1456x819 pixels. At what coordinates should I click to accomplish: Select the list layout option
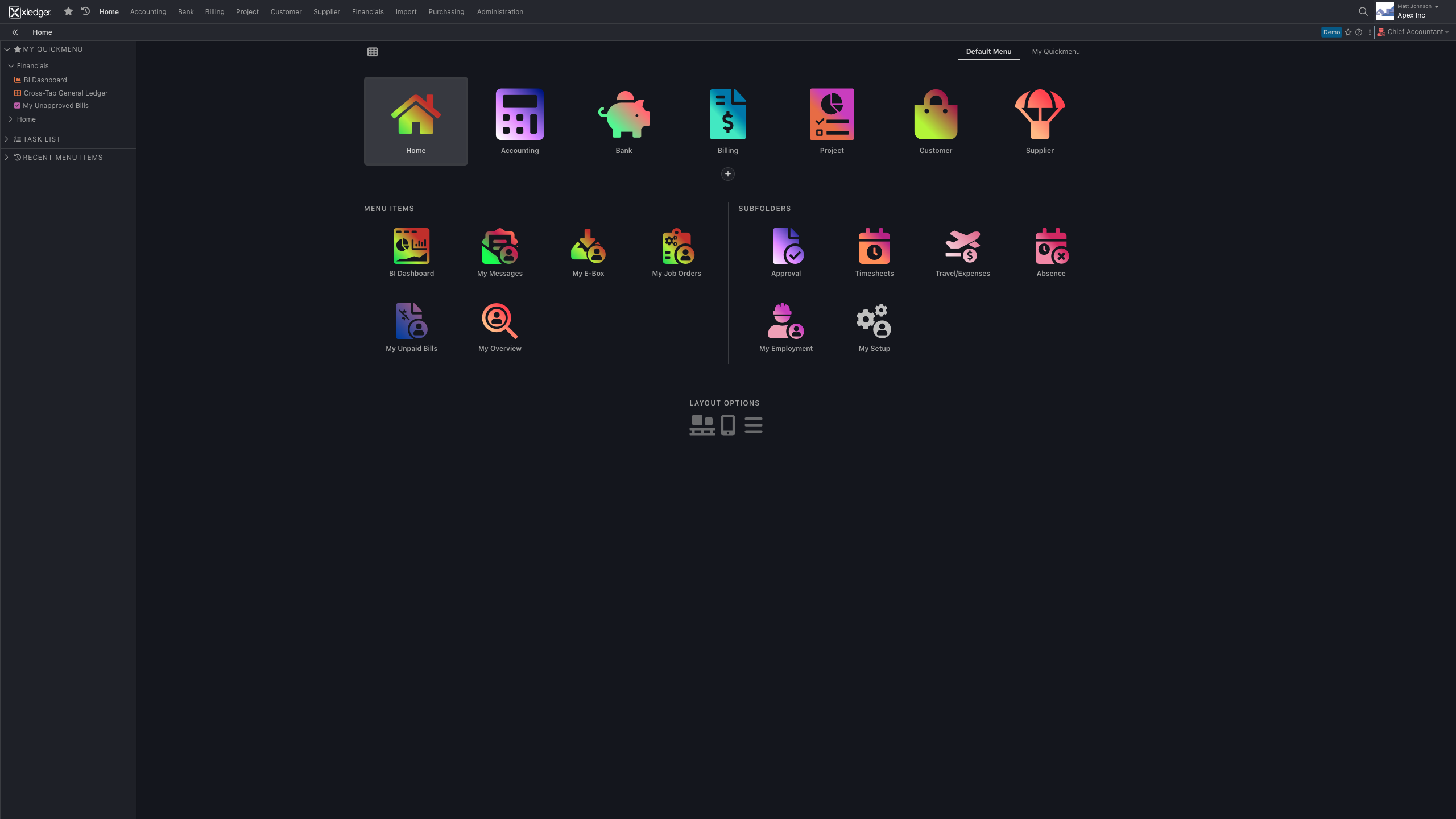(754, 425)
